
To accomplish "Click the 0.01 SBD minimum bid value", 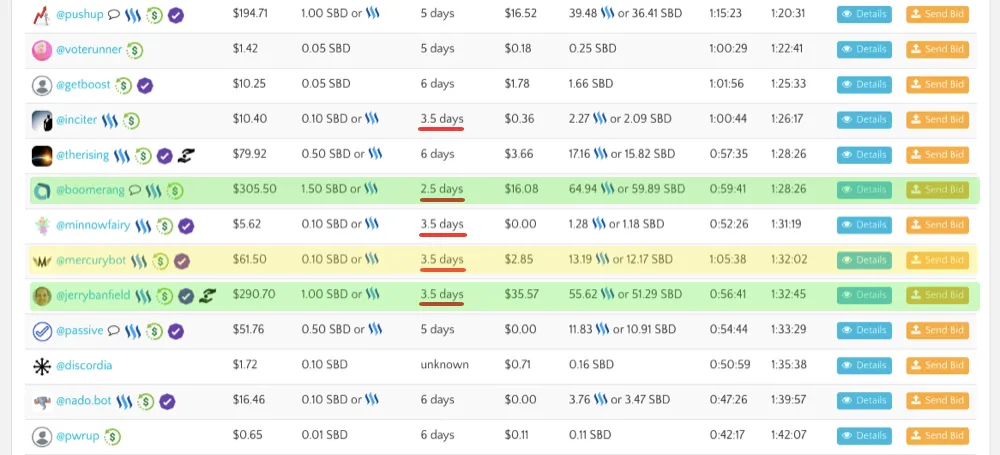I will tap(325, 435).
